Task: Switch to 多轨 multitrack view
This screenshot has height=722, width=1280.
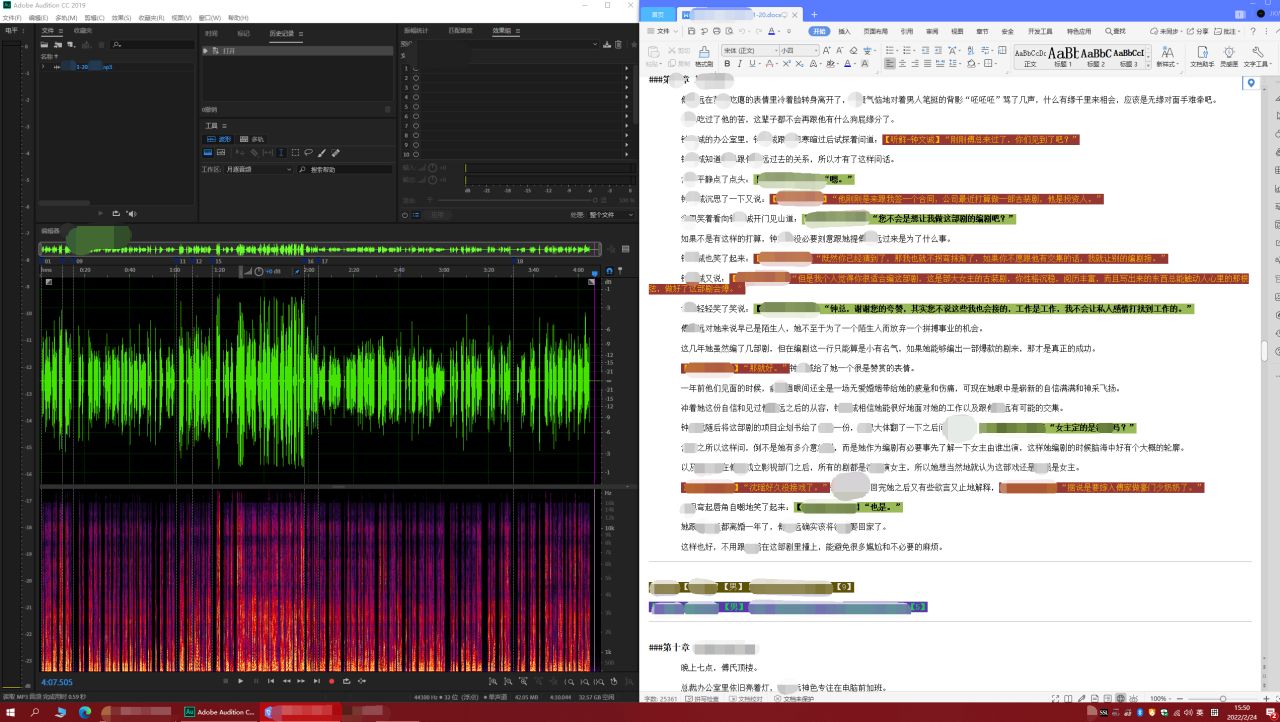Action: [x=251, y=139]
